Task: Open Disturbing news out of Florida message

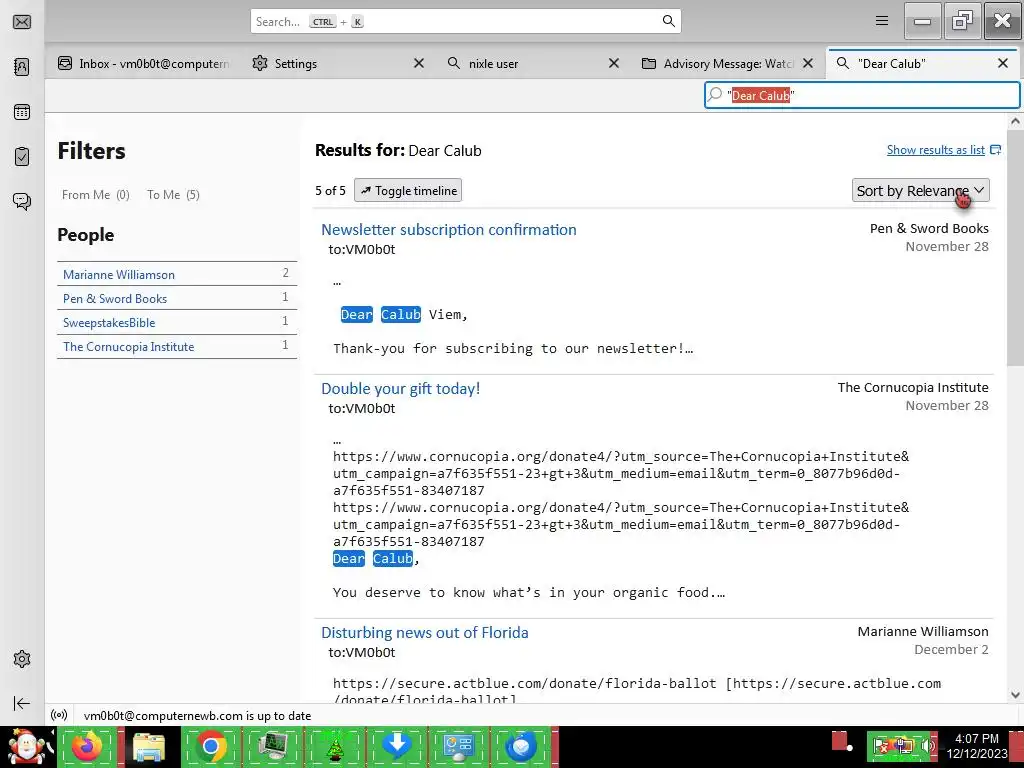Action: click(x=424, y=633)
